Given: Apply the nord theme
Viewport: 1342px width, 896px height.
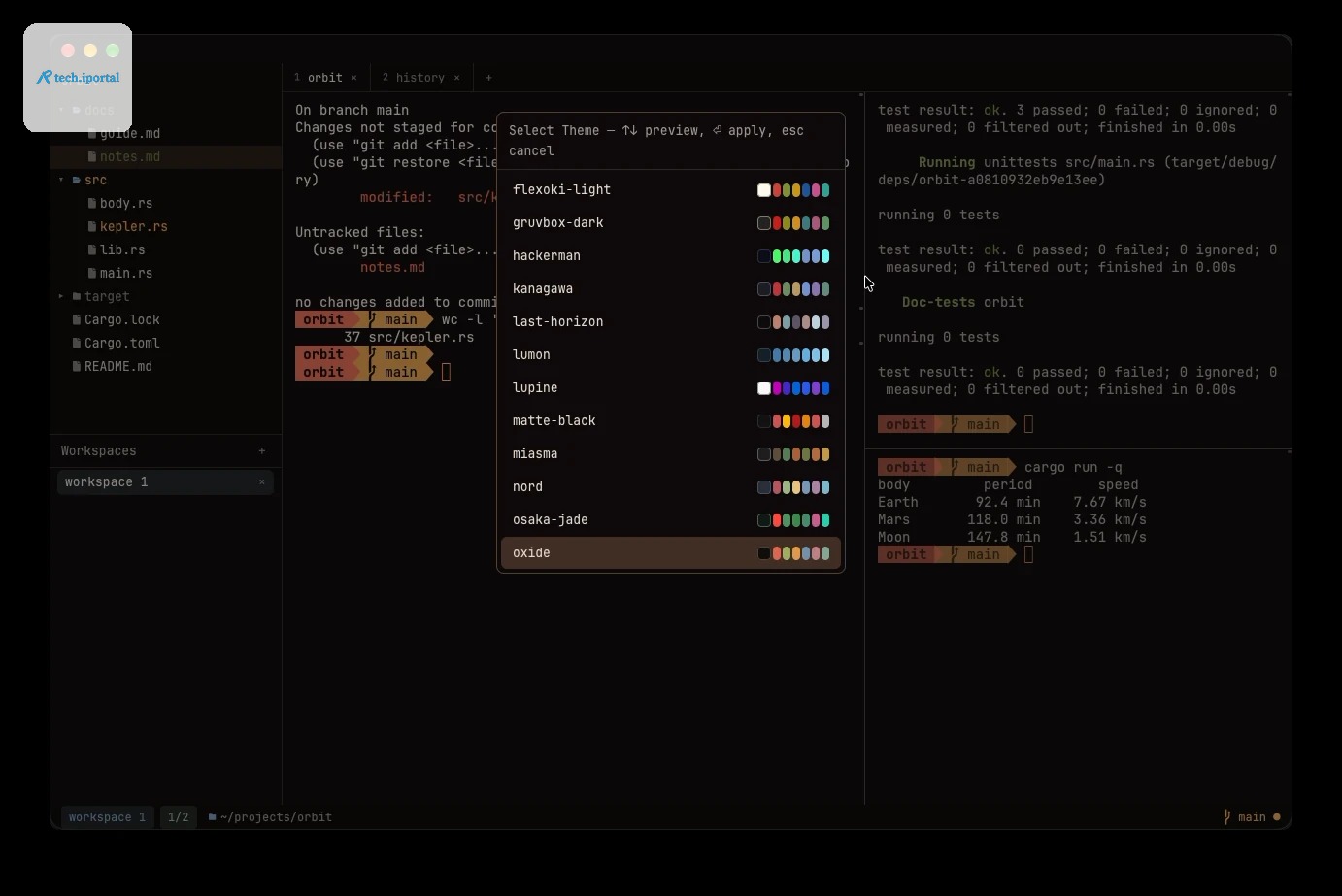Looking at the screenshot, I should coord(670,487).
